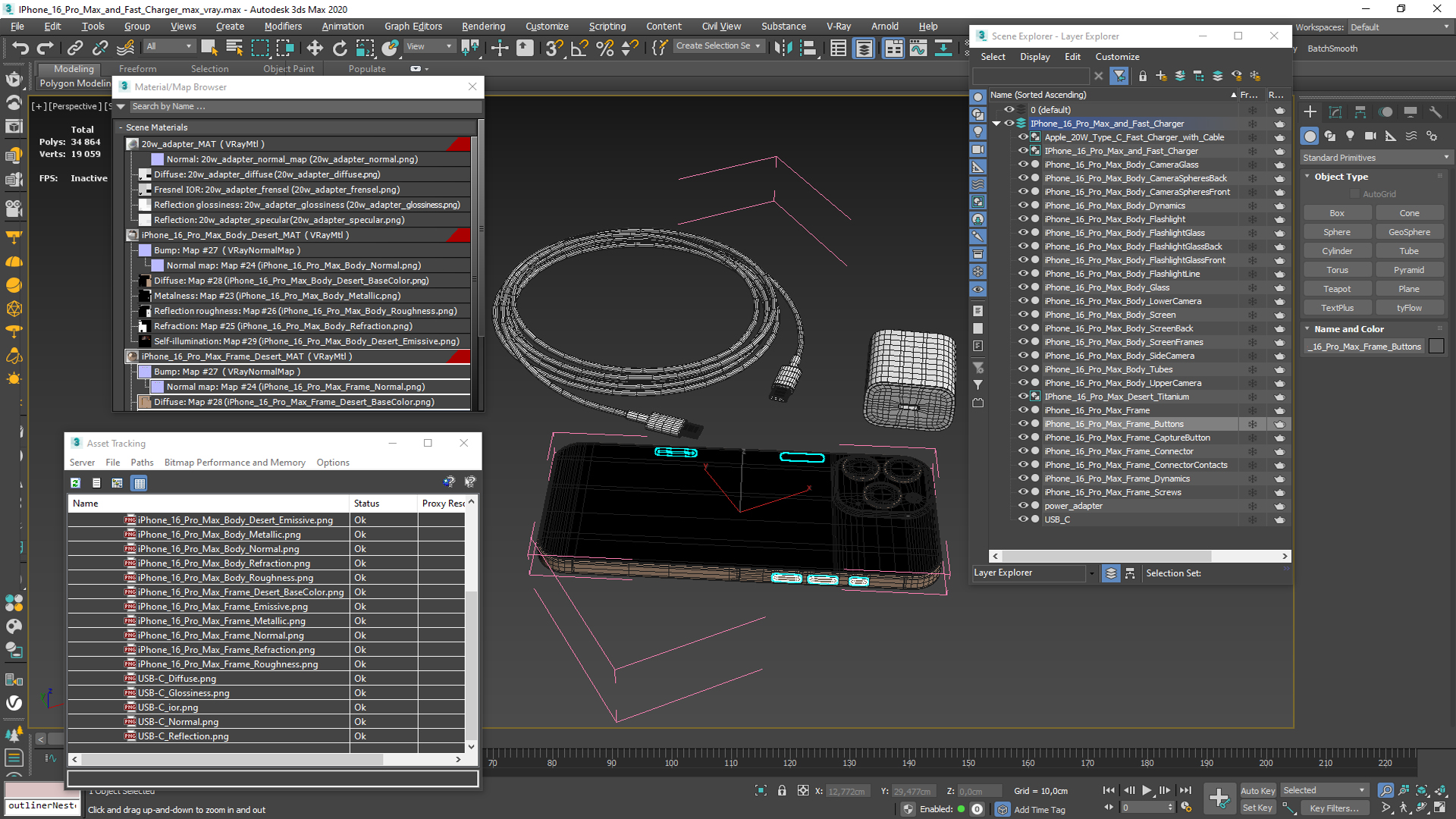Click table view icon in Asset Tracking
This screenshot has width=1456, height=819.
(139, 483)
